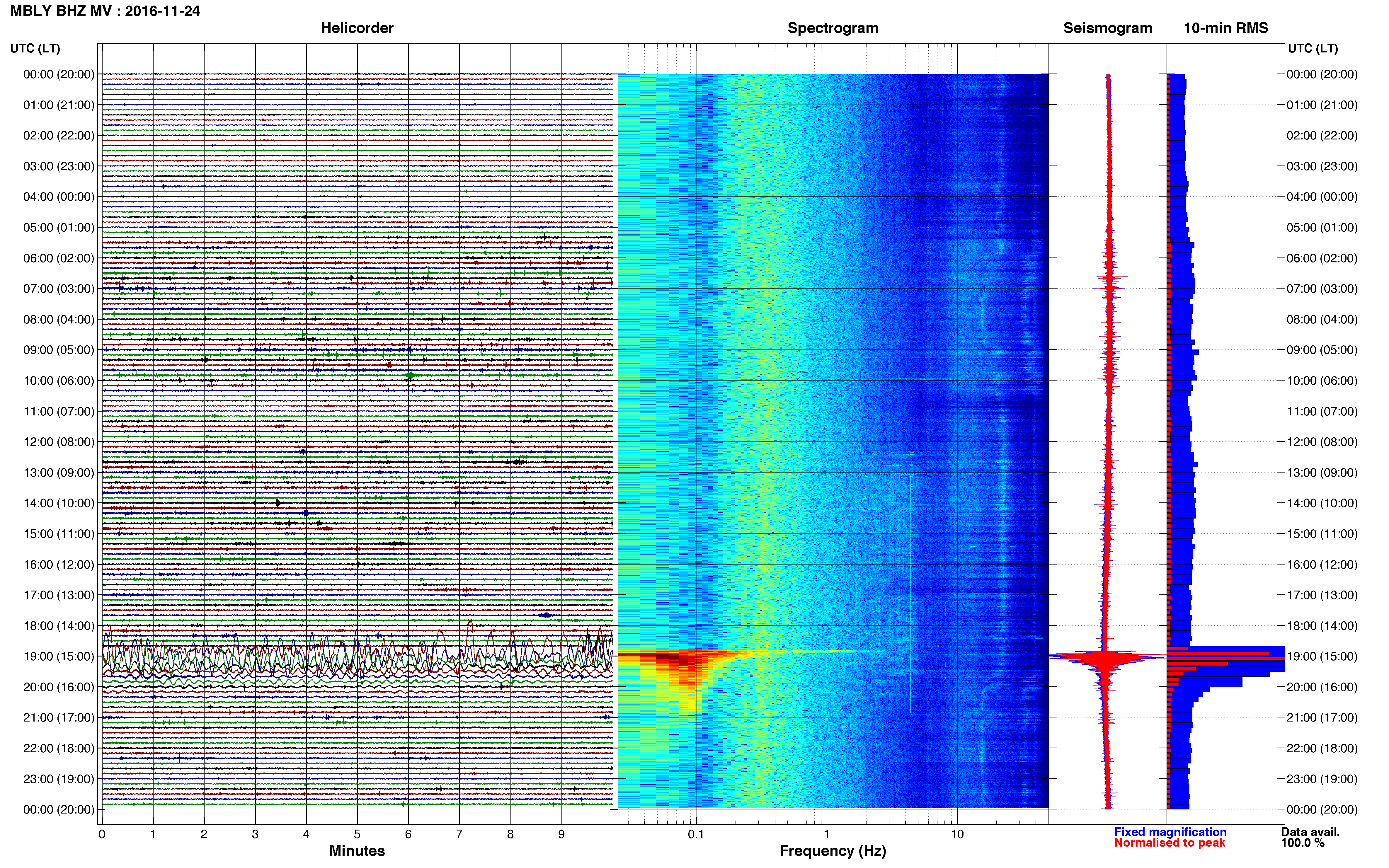Click minute tick '5' on helicorder axis
The width and height of the screenshot is (1389, 868).
[357, 834]
